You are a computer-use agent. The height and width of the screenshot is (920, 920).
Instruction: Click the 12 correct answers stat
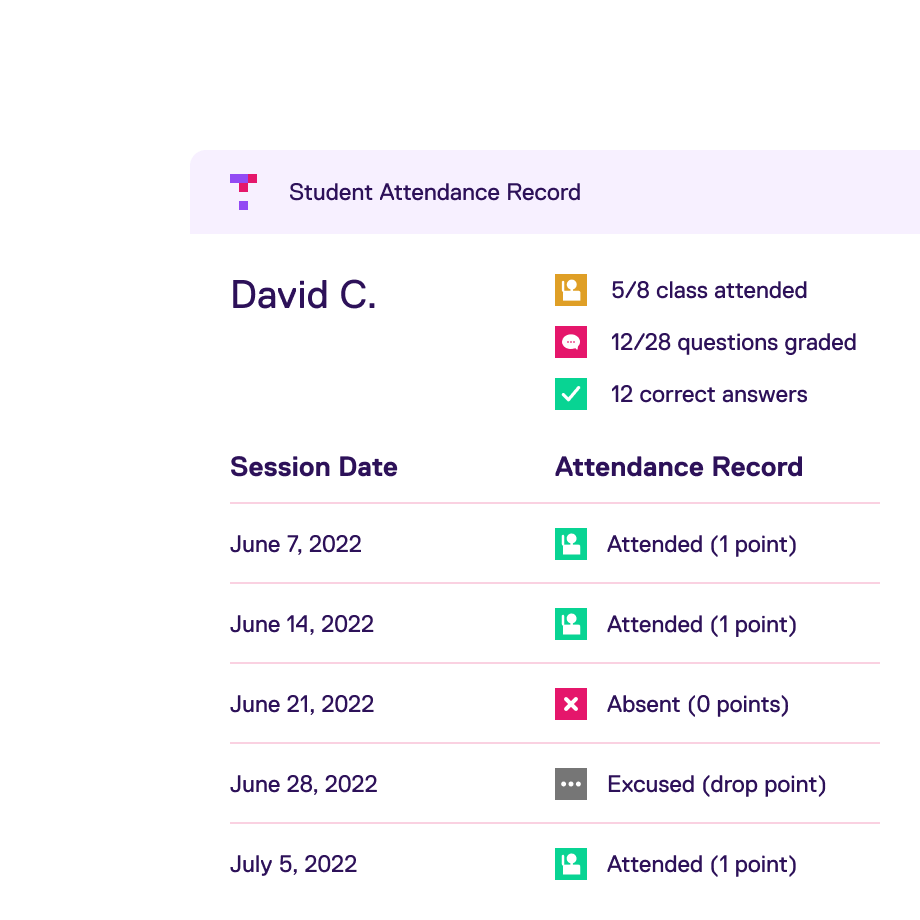[708, 394]
